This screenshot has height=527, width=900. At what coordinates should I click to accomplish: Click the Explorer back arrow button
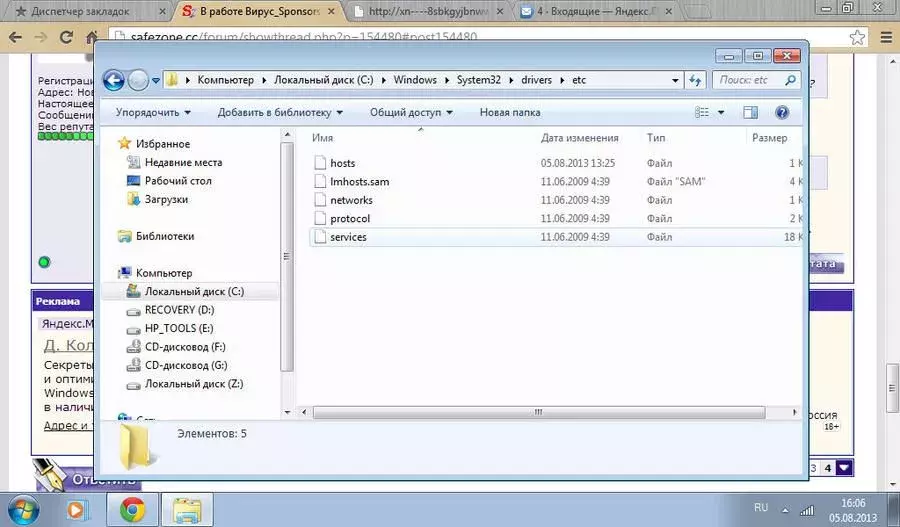[x=114, y=80]
